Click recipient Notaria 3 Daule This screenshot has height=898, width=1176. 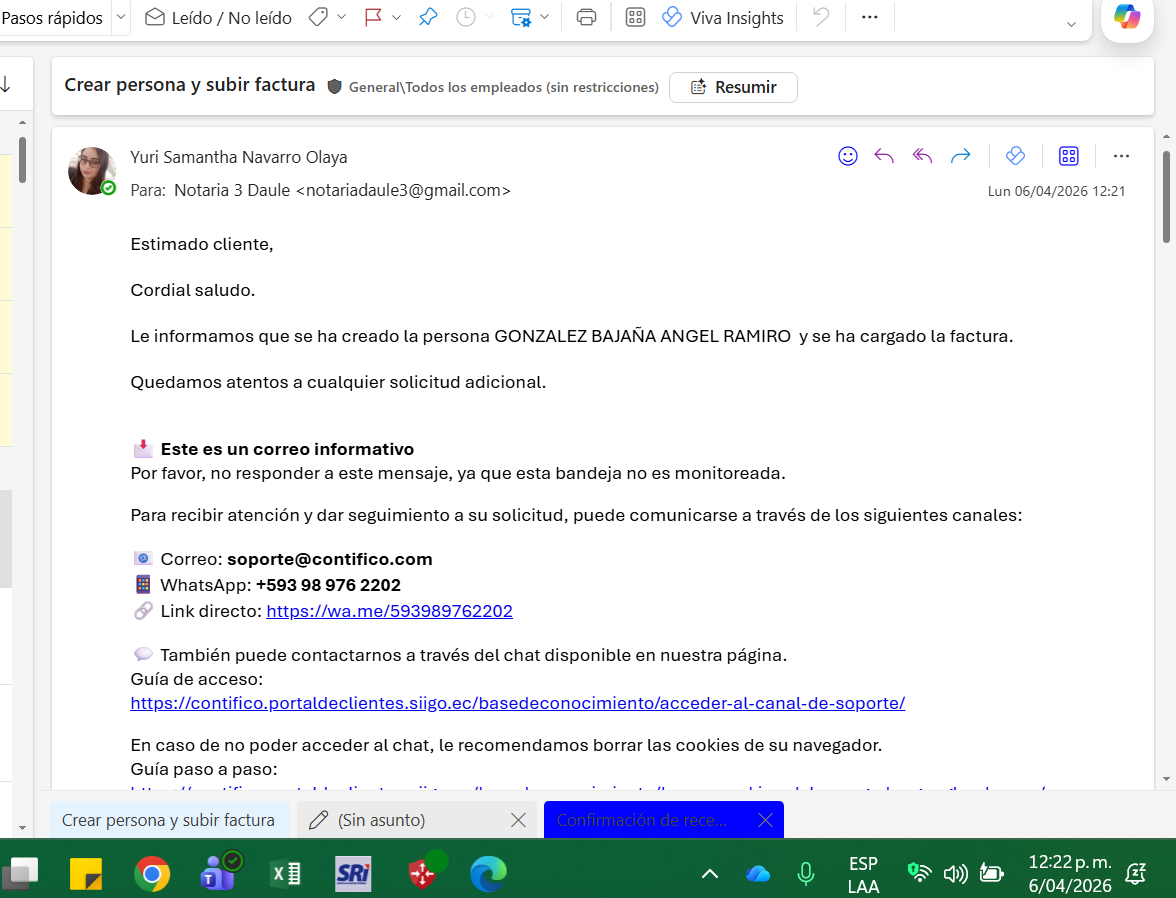click(x=342, y=191)
